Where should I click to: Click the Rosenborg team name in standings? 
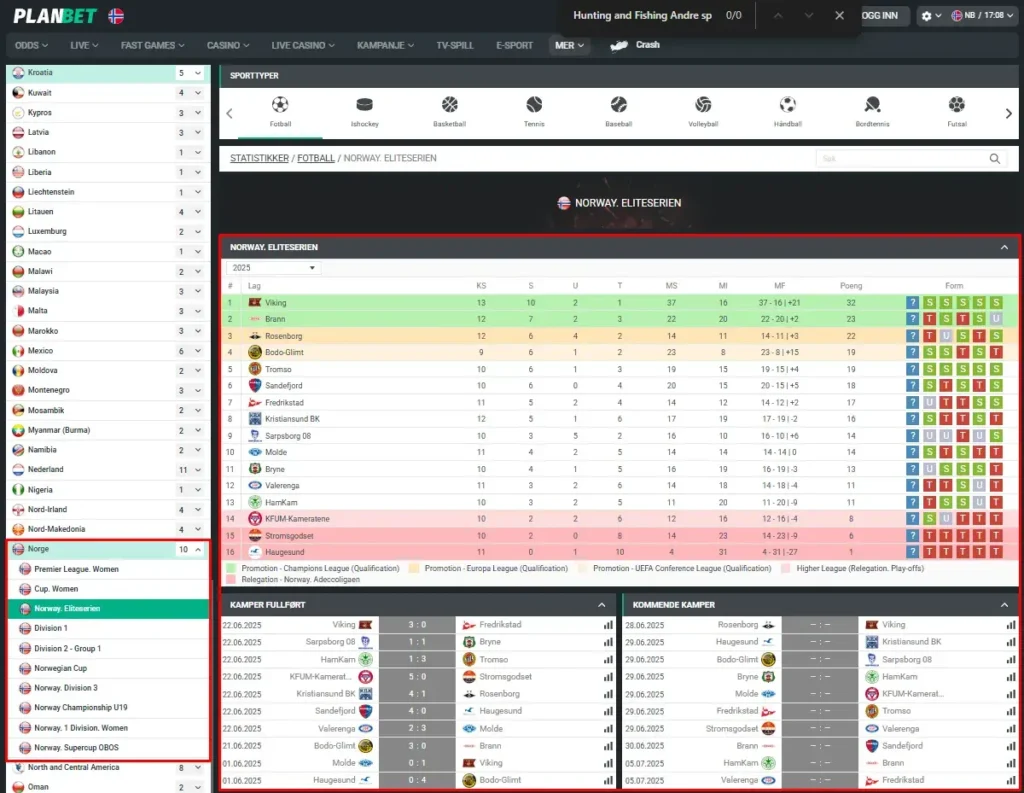coord(283,336)
